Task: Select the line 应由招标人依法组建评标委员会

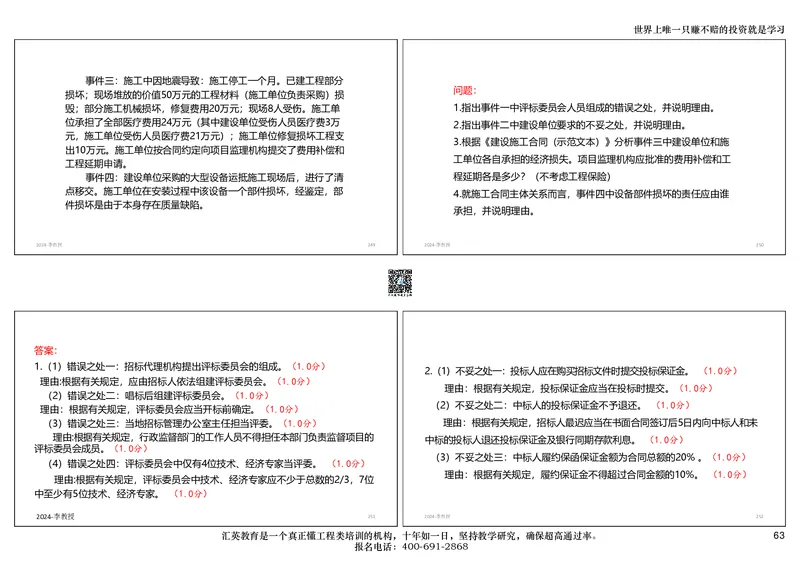Action: tap(175, 381)
